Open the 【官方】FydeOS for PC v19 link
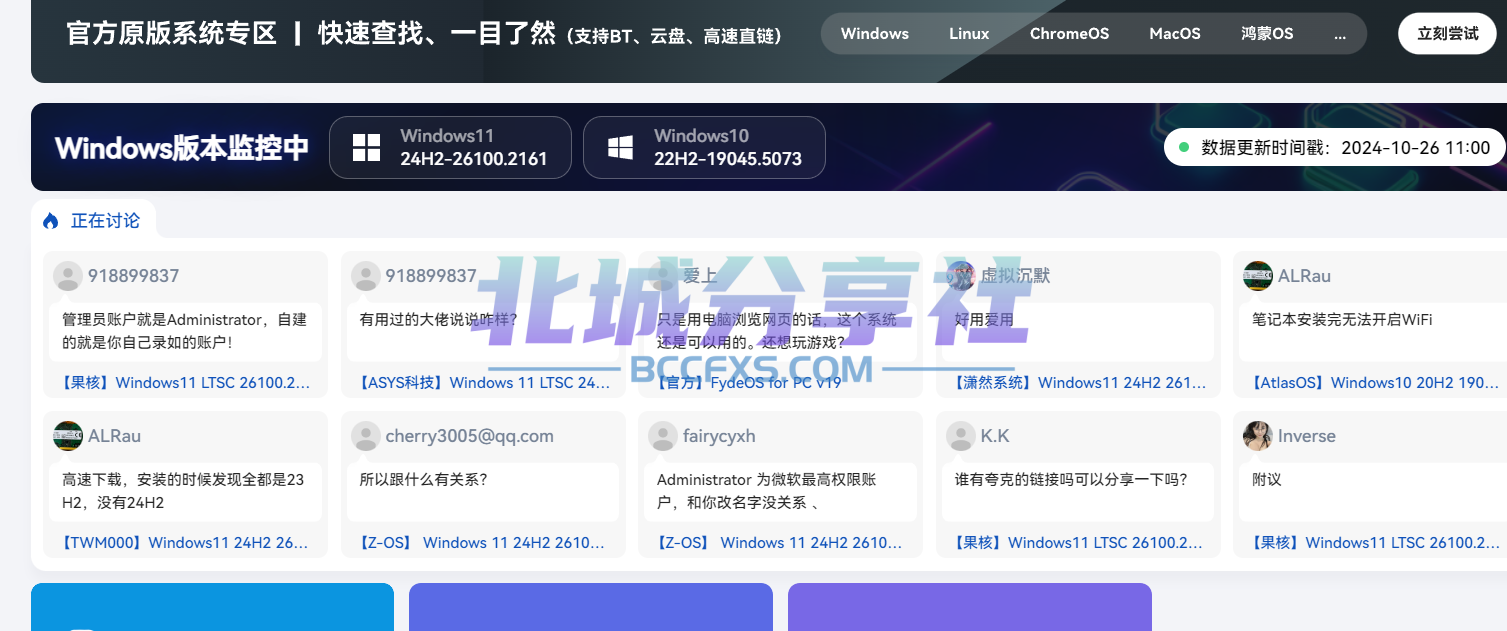The width and height of the screenshot is (1507, 631). click(x=749, y=383)
